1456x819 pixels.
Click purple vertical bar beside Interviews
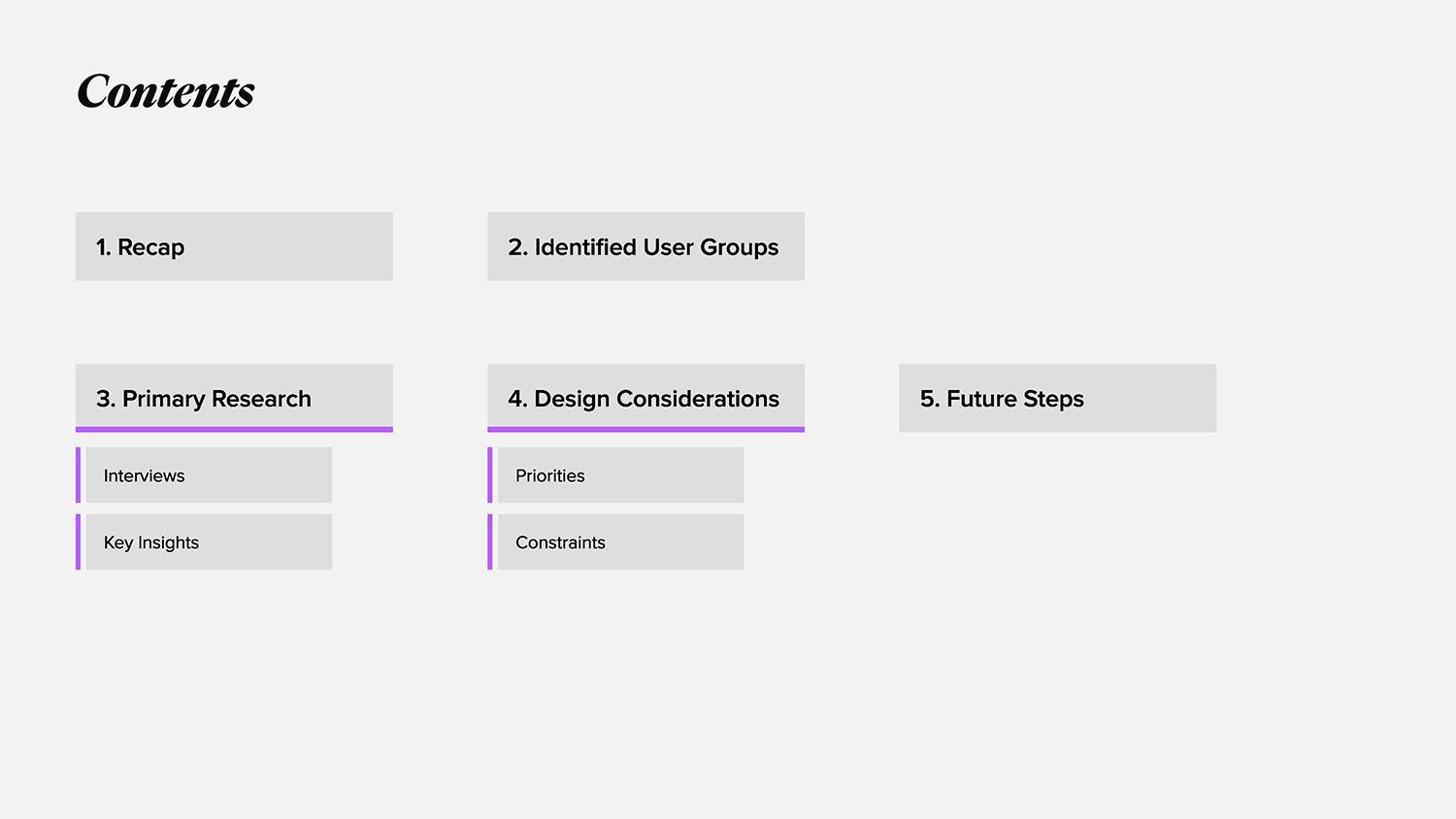point(78,475)
